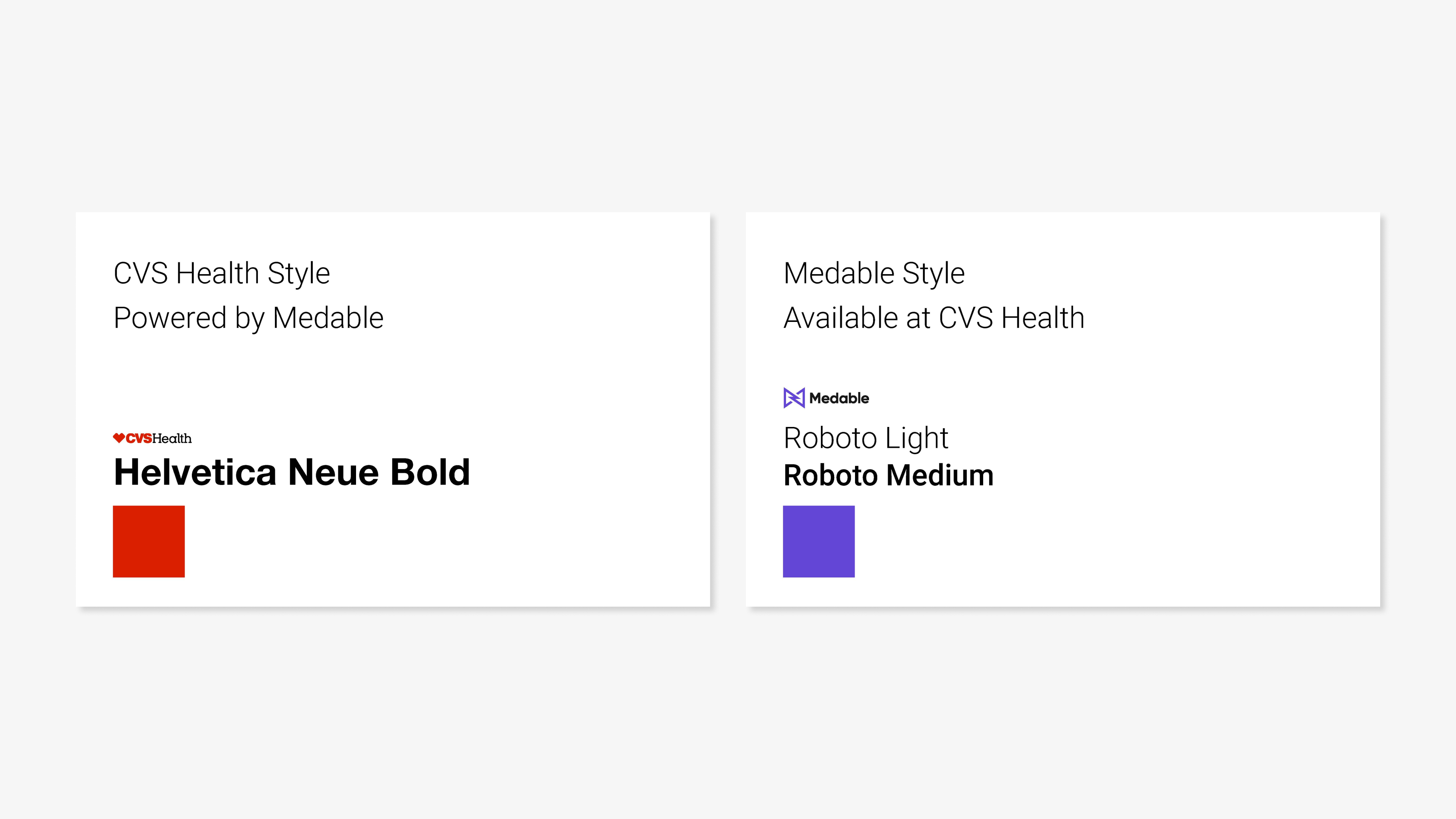Click the word Style in Medable Style
This screenshot has height=819, width=1456.
pos(933,273)
